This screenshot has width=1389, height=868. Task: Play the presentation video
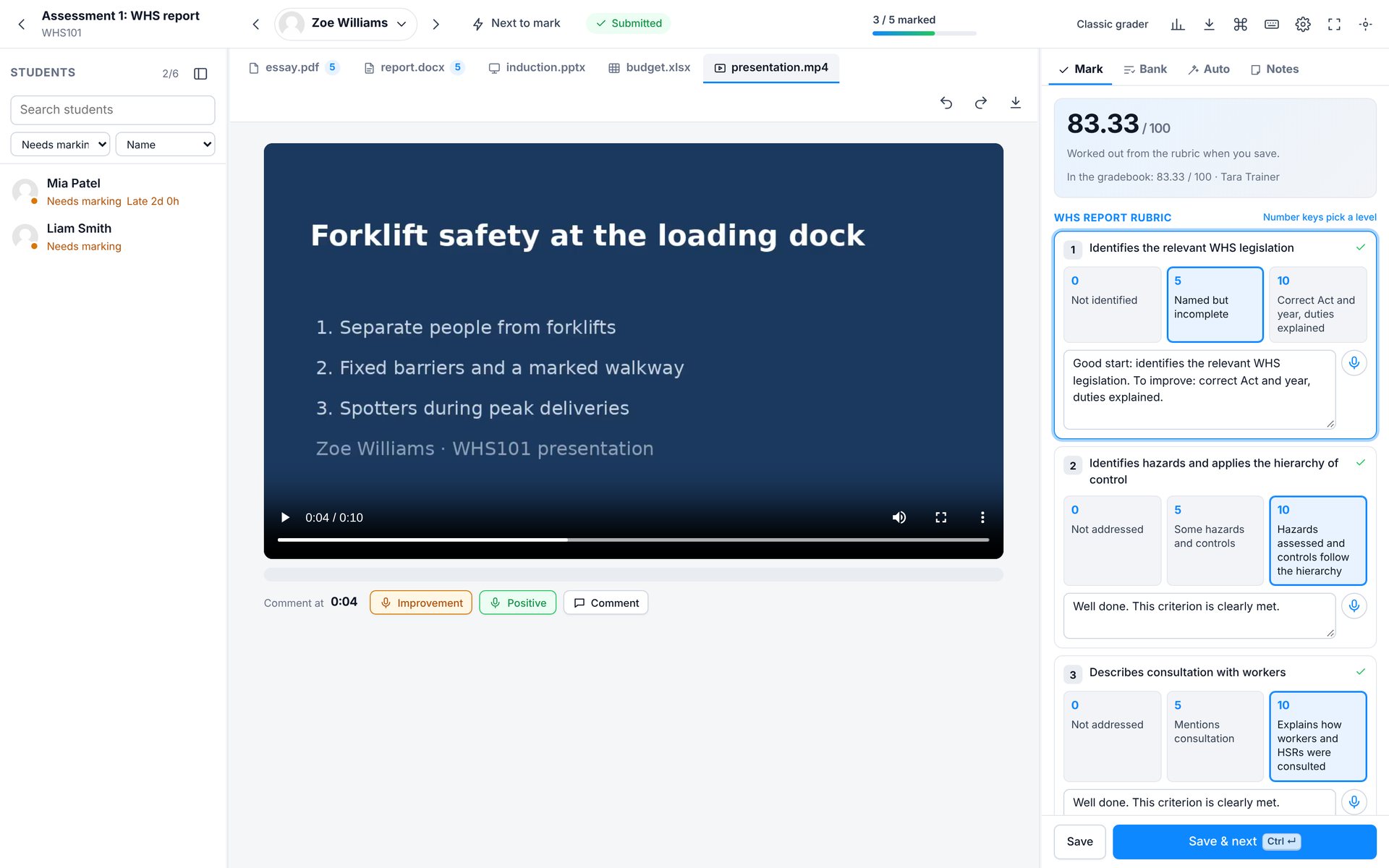[285, 517]
